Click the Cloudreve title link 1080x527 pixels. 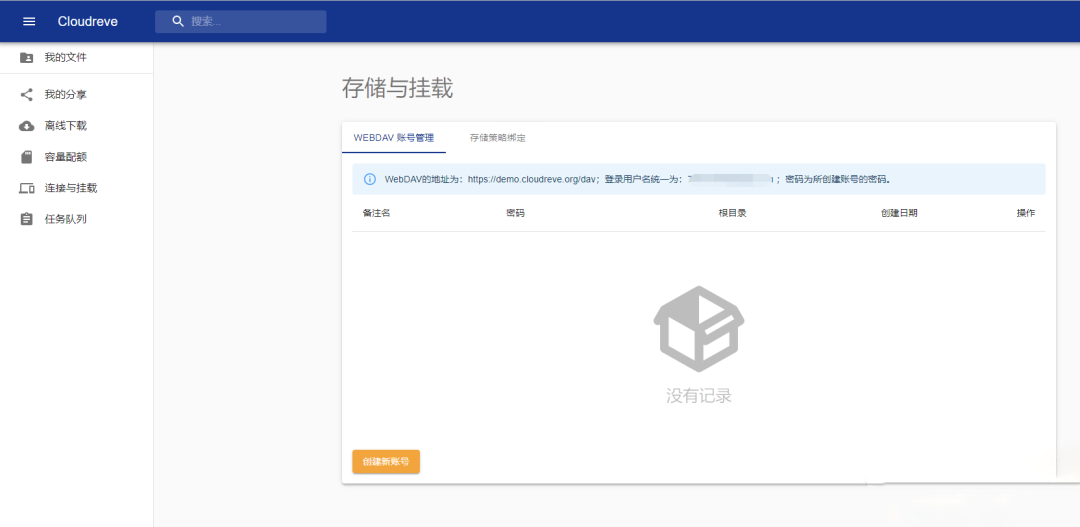[87, 21]
